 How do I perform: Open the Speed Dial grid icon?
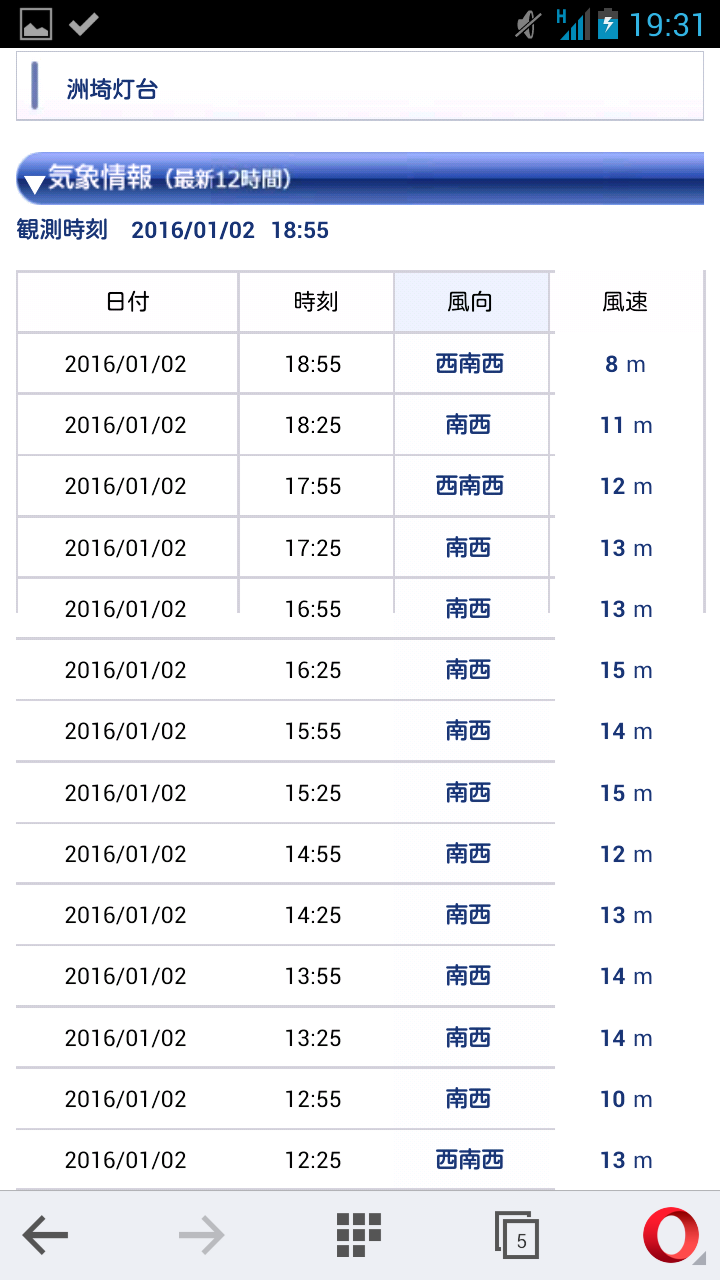[x=359, y=1235]
